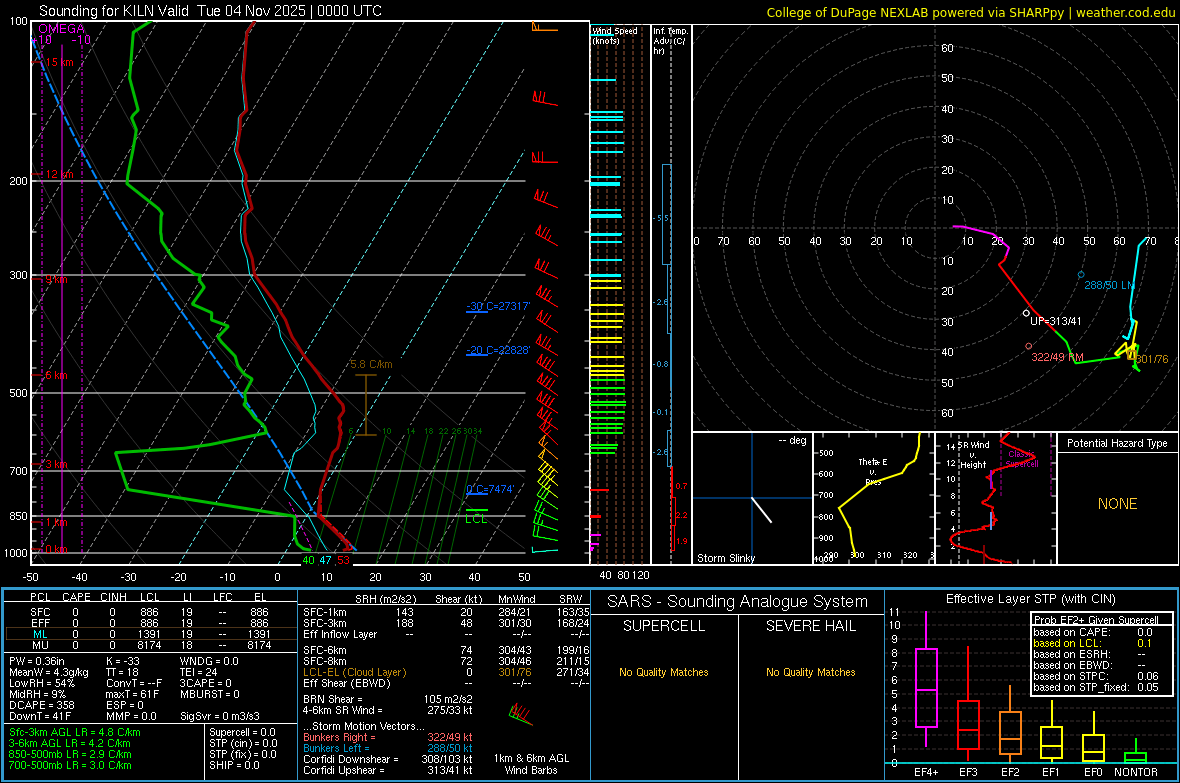
Task: Click the Sfc-3km AGL LR = 4.8 C/km line
Action: point(75,732)
